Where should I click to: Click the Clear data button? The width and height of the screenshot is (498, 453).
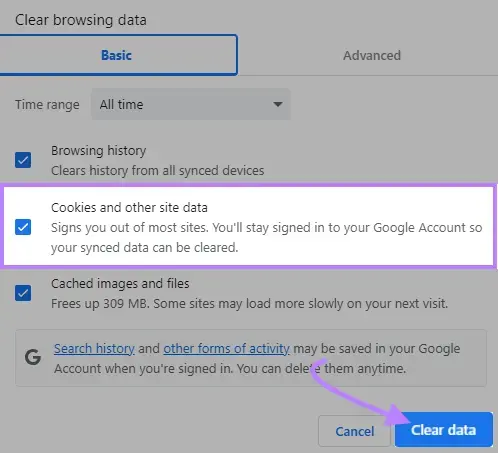pos(444,430)
